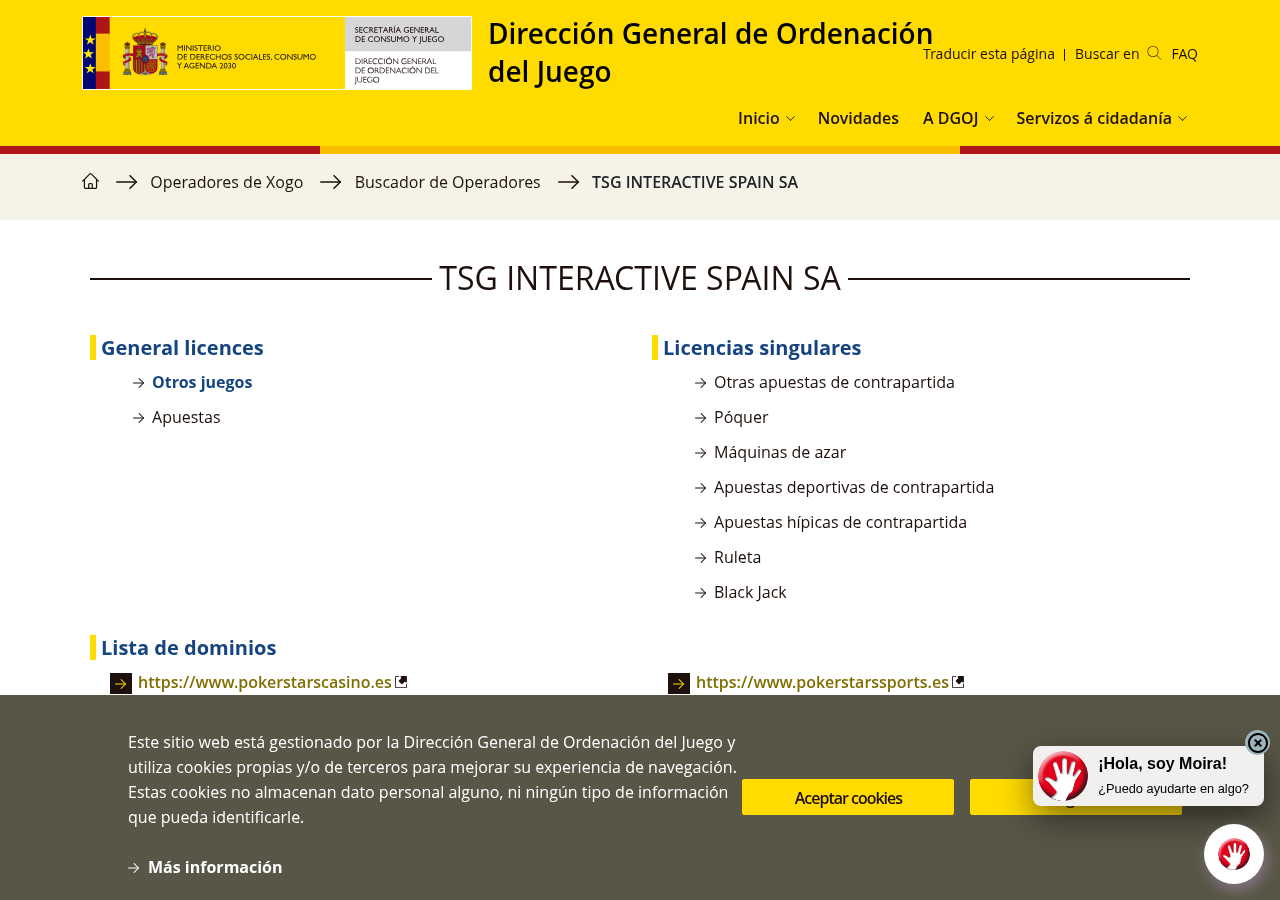Open the Póquer licence
Viewport: 1280px width, 900px height.
coord(741,417)
